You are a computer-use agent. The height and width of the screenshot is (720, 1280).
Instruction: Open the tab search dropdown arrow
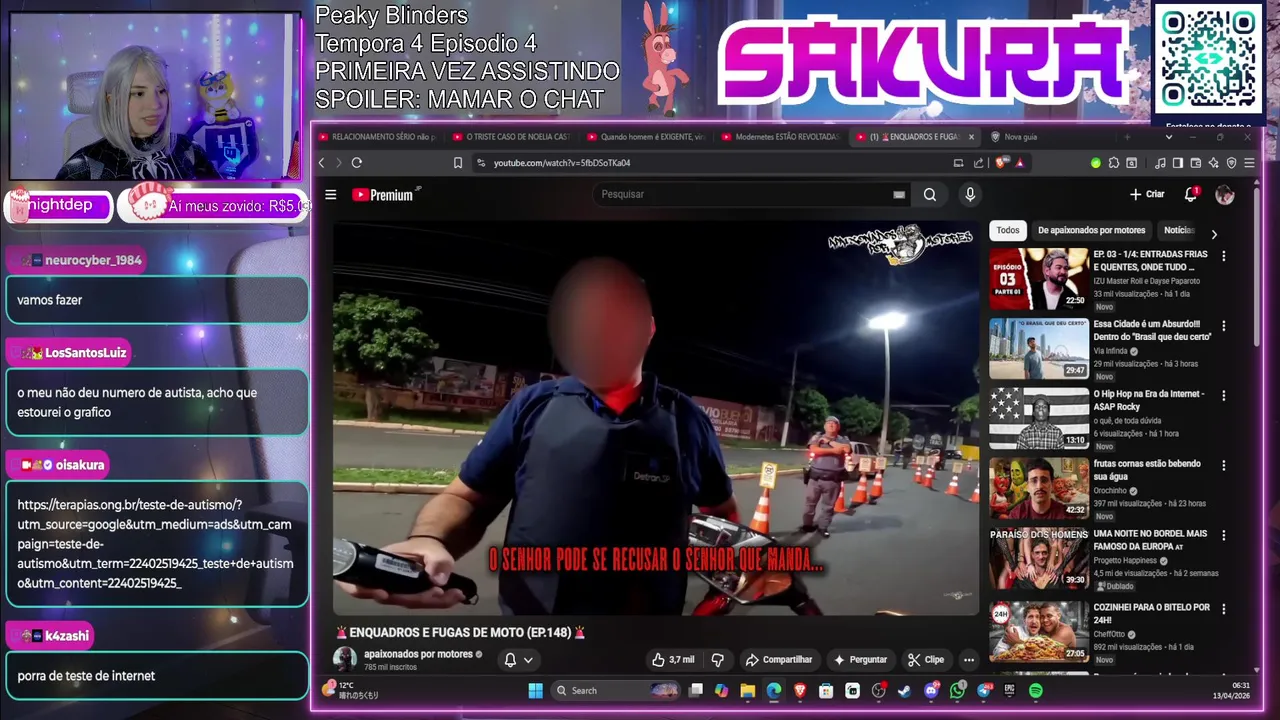point(1169,137)
